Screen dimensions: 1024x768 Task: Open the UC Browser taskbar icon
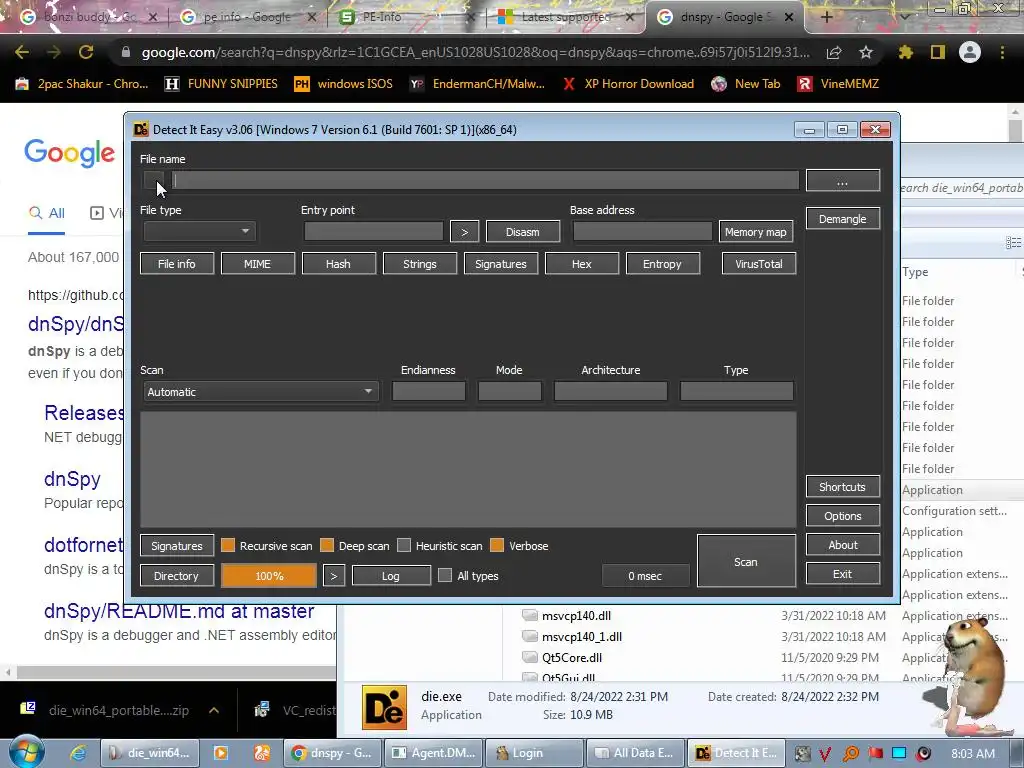click(x=261, y=753)
